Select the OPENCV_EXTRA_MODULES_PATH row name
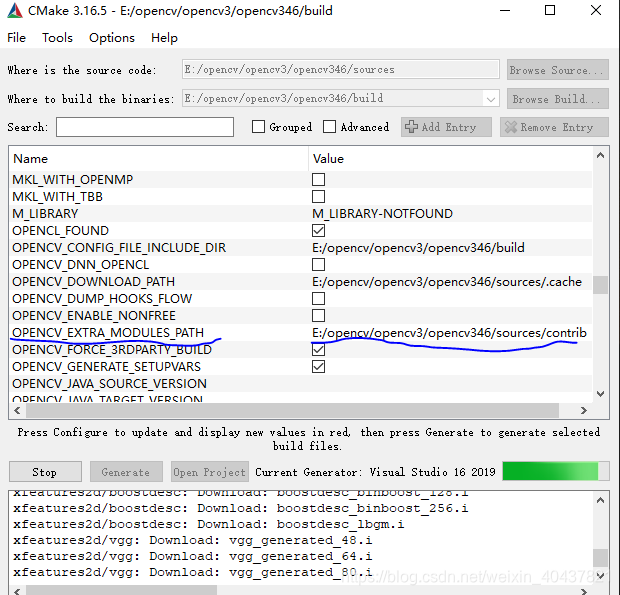The width and height of the screenshot is (620, 595). [x=108, y=332]
